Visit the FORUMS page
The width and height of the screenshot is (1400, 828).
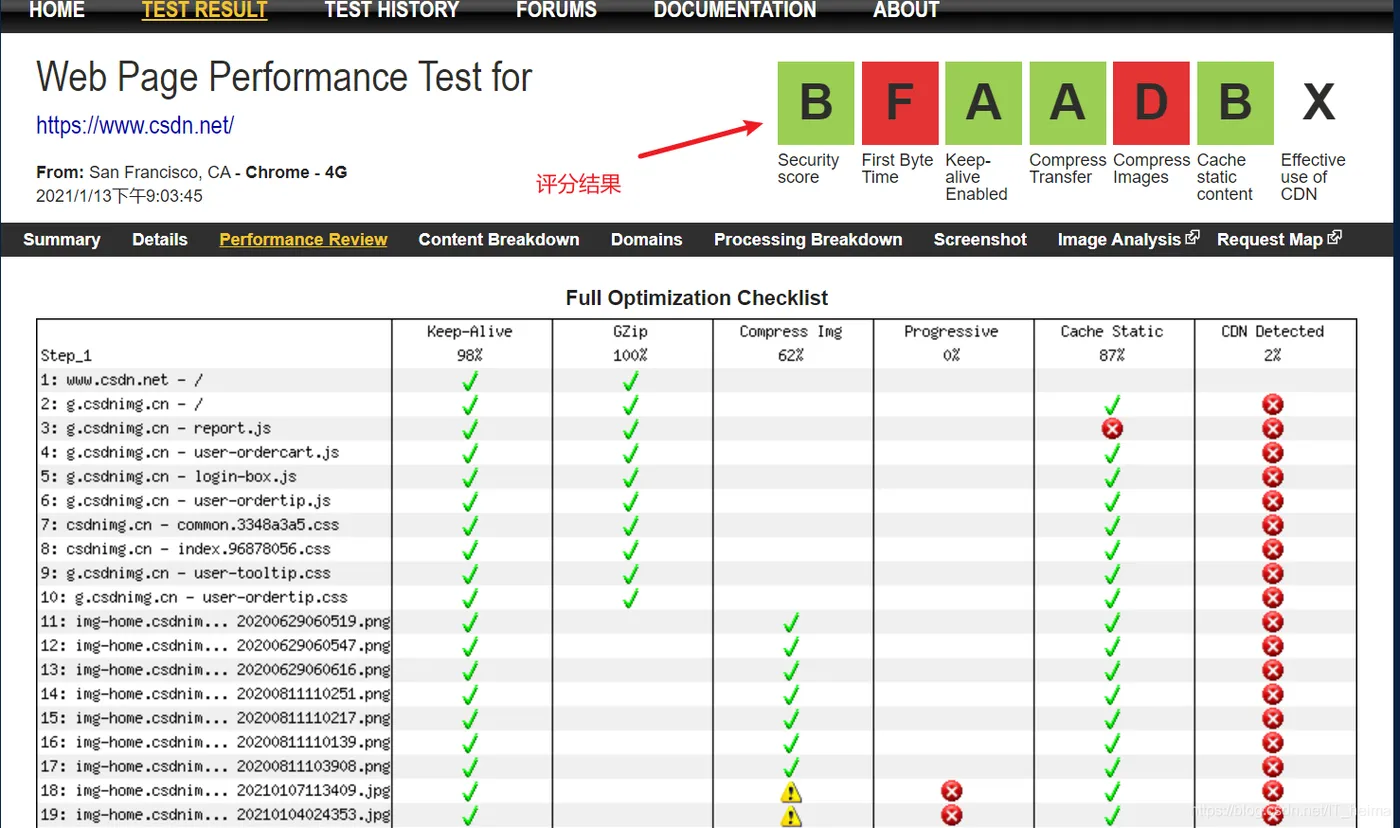pos(556,10)
